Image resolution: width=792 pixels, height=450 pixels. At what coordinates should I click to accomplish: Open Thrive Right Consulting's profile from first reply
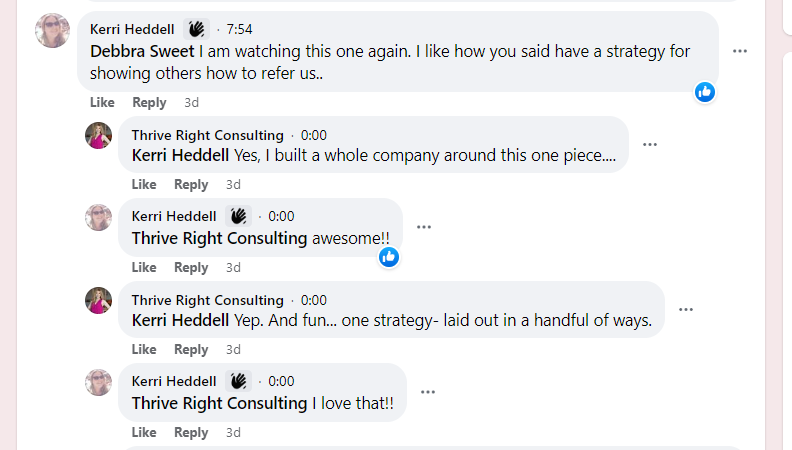[207, 135]
